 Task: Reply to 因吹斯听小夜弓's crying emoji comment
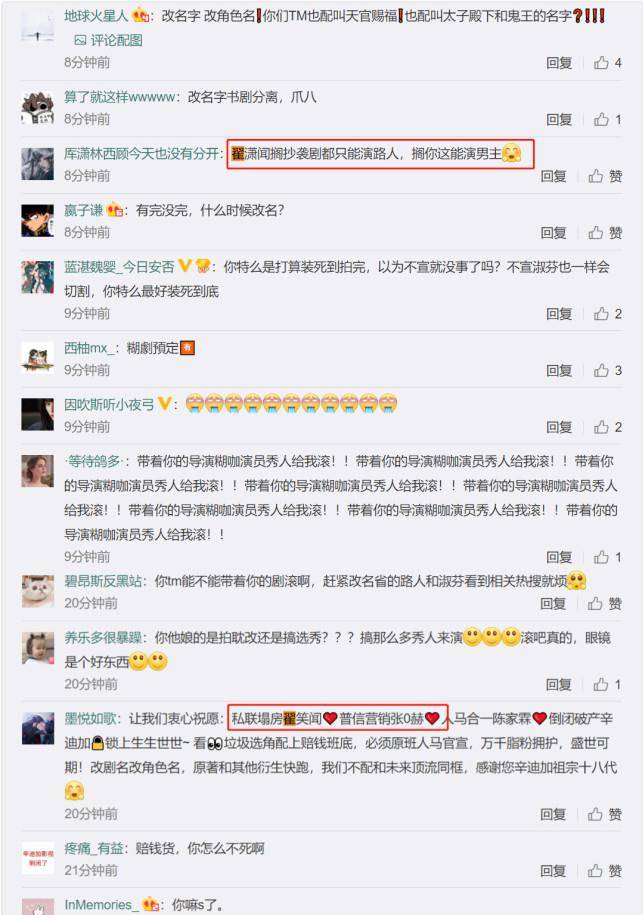click(x=558, y=427)
